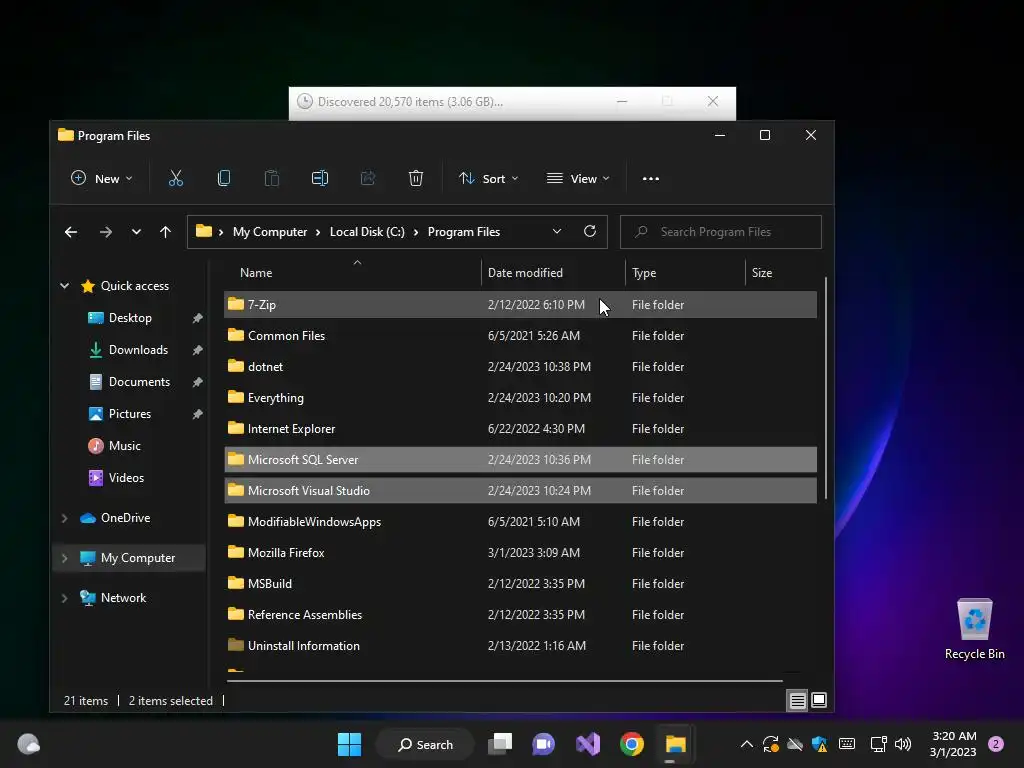Click the Delete trash can icon
Screen dimensions: 1024x768
pos(415,178)
